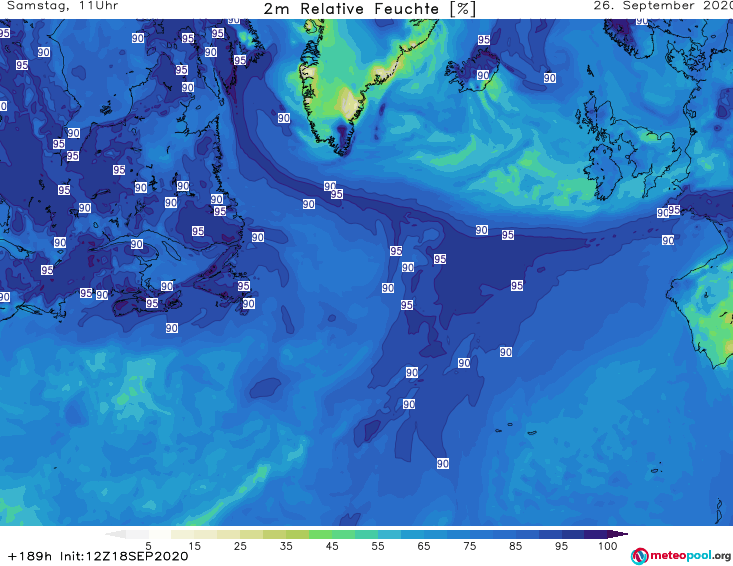Image resolution: width=733 pixels, height=566 pixels.
Task: Click the 95 contour label north of Iceland
Action: [484, 40]
